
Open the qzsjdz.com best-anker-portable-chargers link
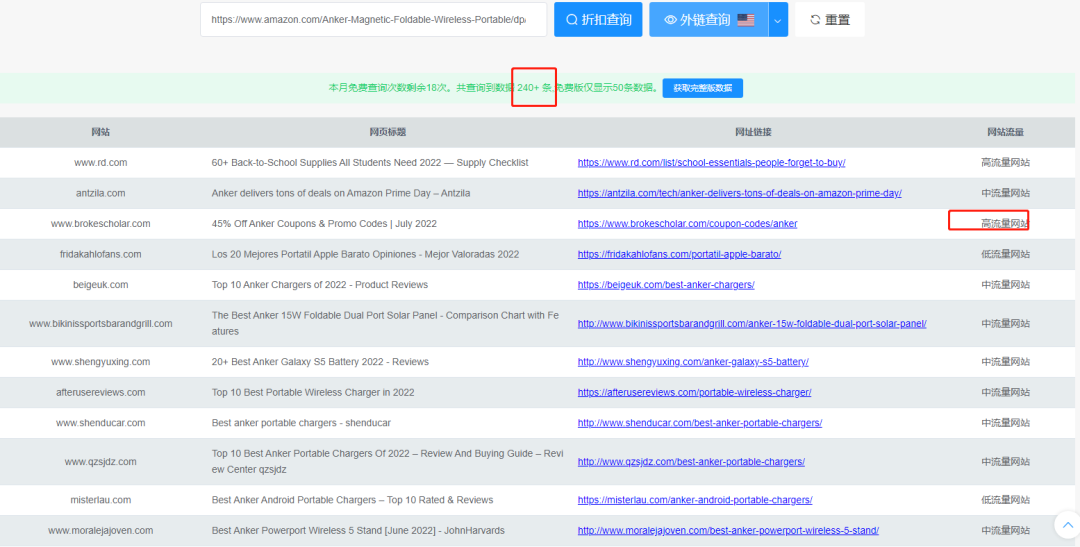click(691, 462)
